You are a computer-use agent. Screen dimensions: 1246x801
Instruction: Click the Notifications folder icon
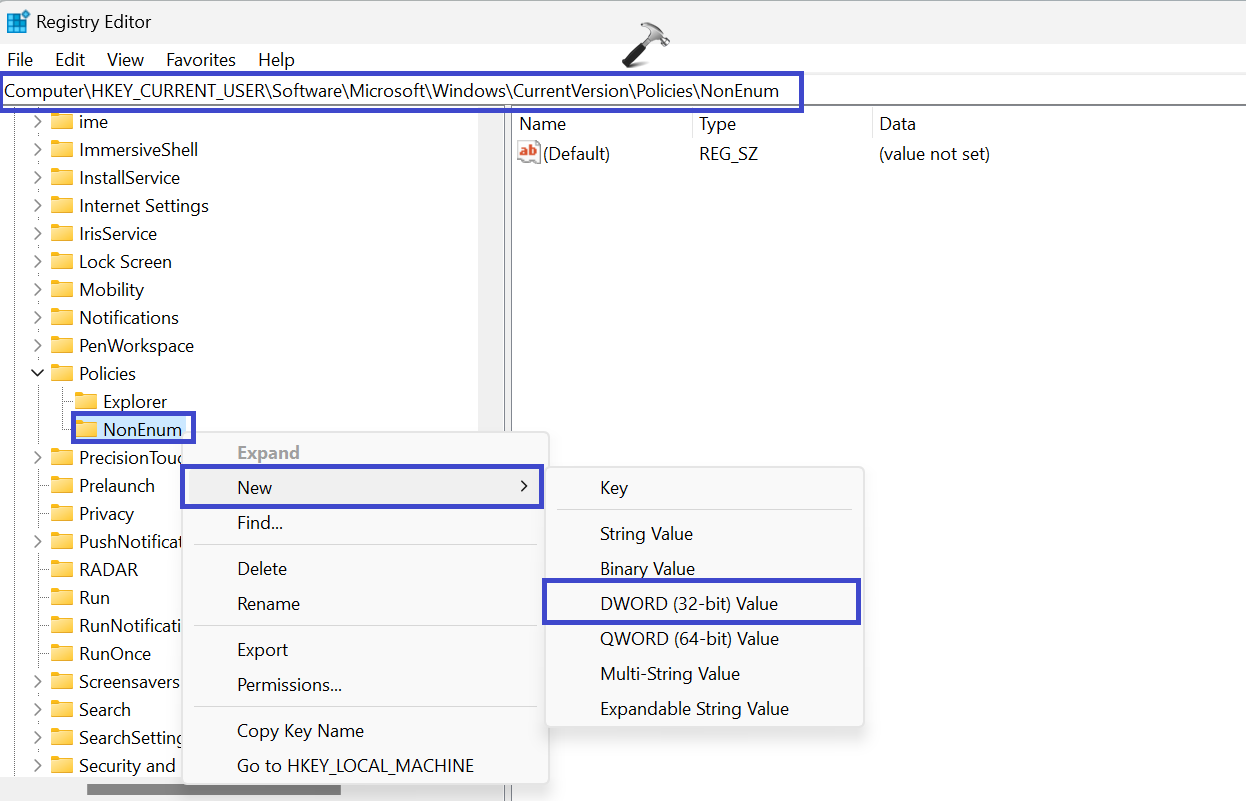point(63,318)
